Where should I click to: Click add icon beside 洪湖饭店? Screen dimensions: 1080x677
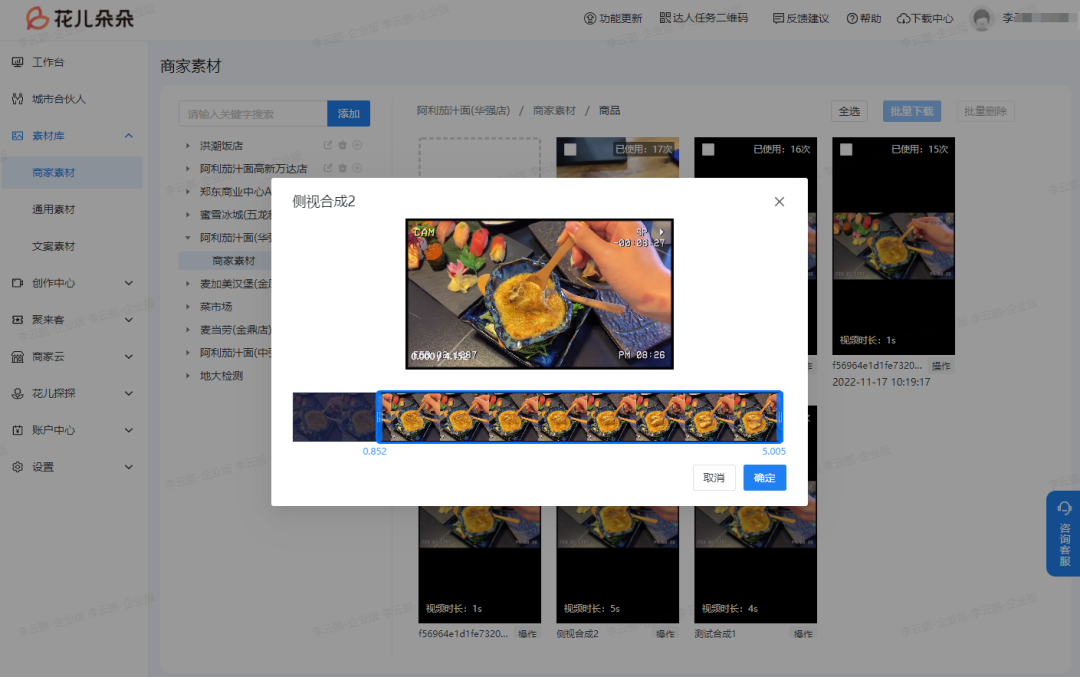pos(357,145)
